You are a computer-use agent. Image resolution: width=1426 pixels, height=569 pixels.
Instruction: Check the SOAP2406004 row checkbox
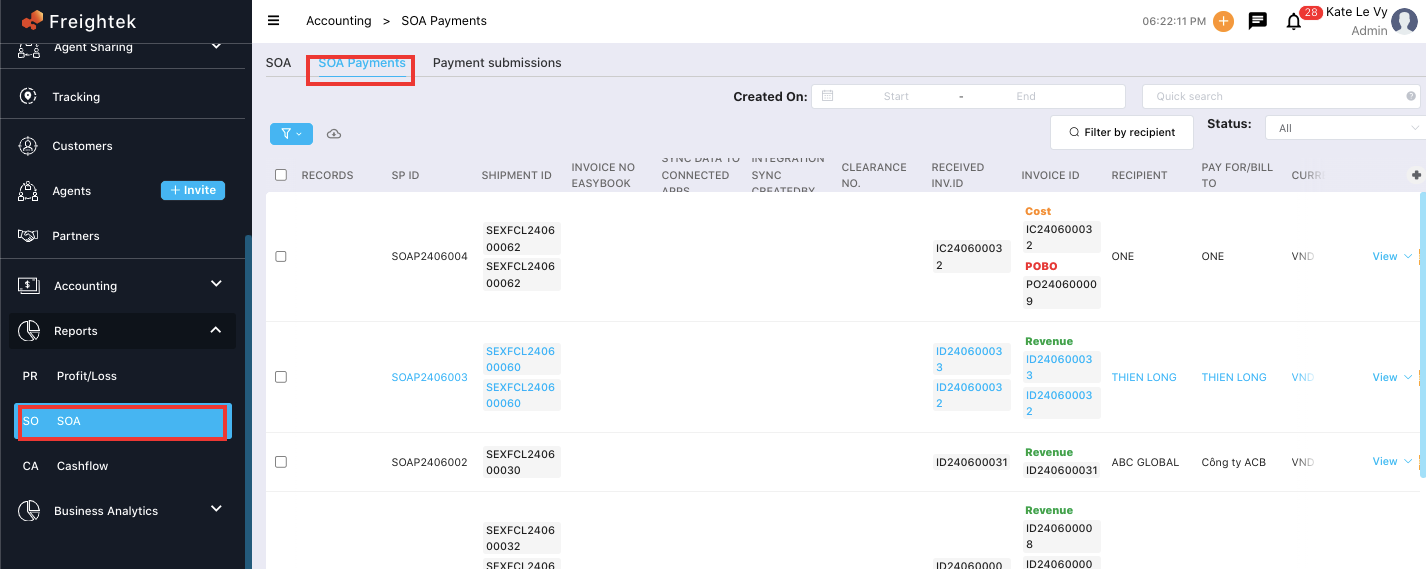click(x=281, y=257)
